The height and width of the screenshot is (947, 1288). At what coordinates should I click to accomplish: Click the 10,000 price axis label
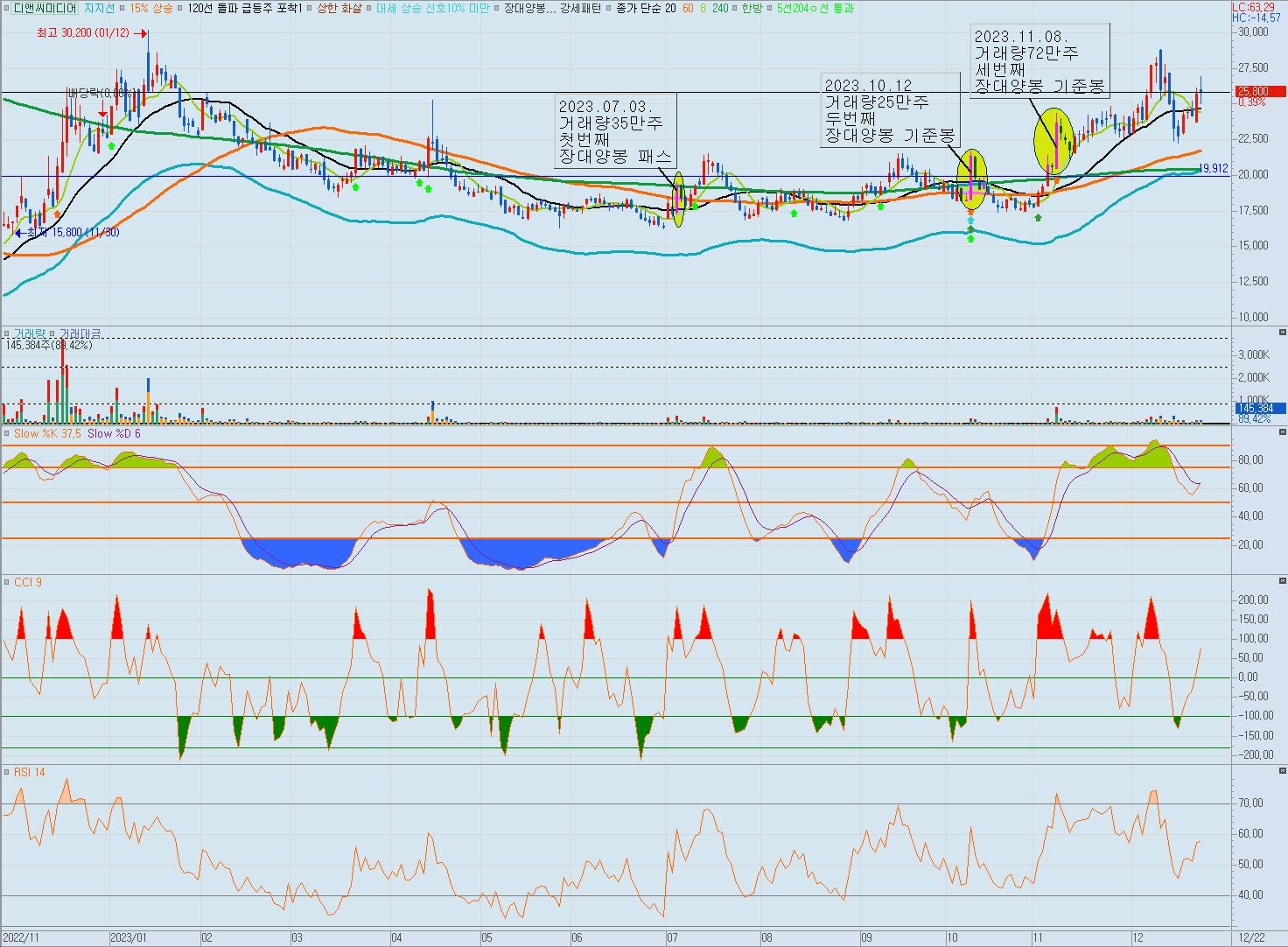[x=1254, y=317]
